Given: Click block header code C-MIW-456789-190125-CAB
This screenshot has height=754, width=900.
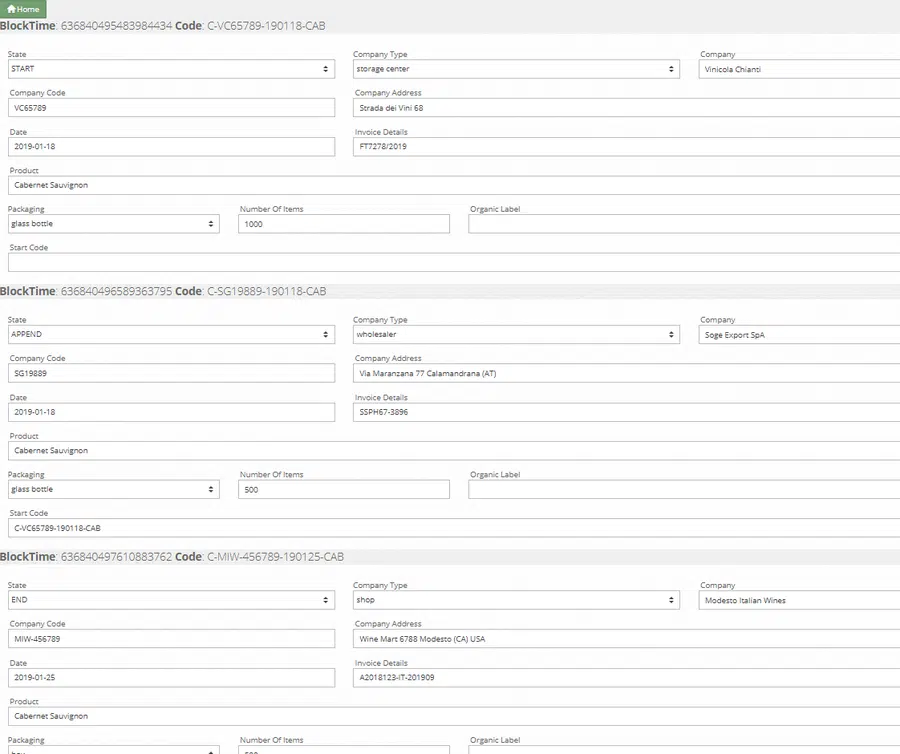Looking at the screenshot, I should (x=276, y=557).
